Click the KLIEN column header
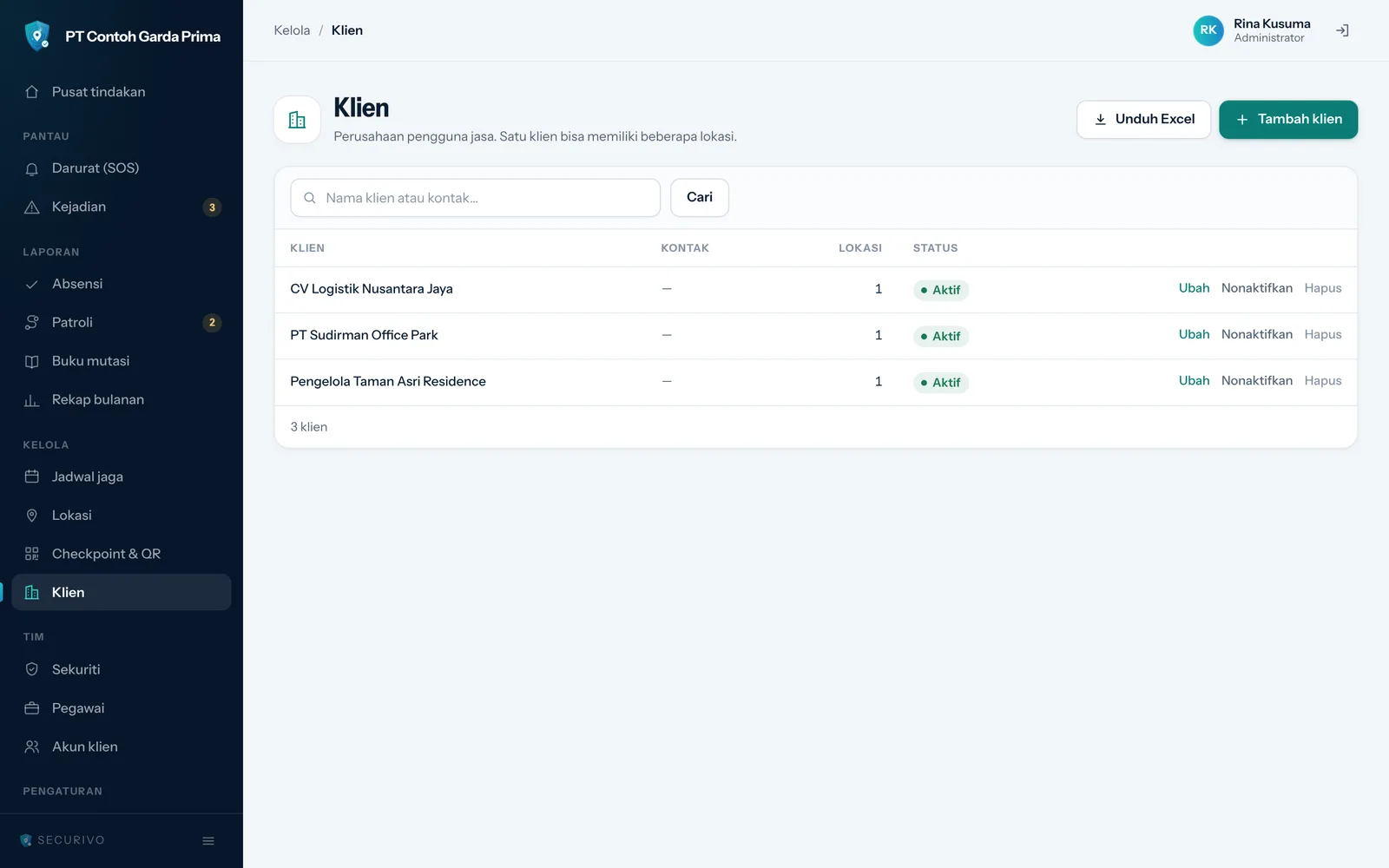This screenshot has width=1389, height=868. tap(307, 248)
